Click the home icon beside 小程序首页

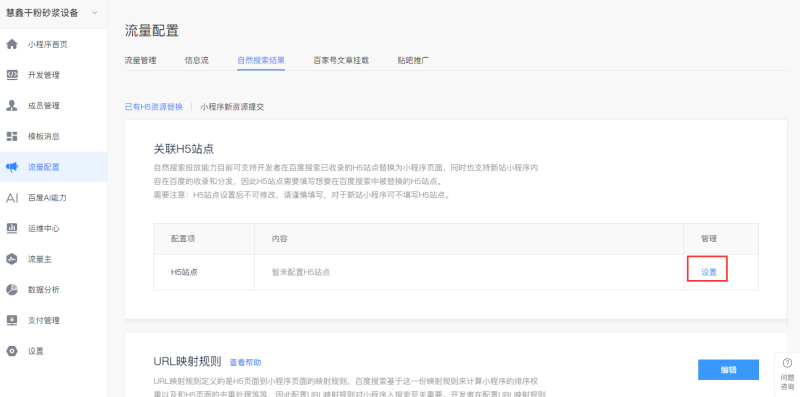tap(12, 44)
